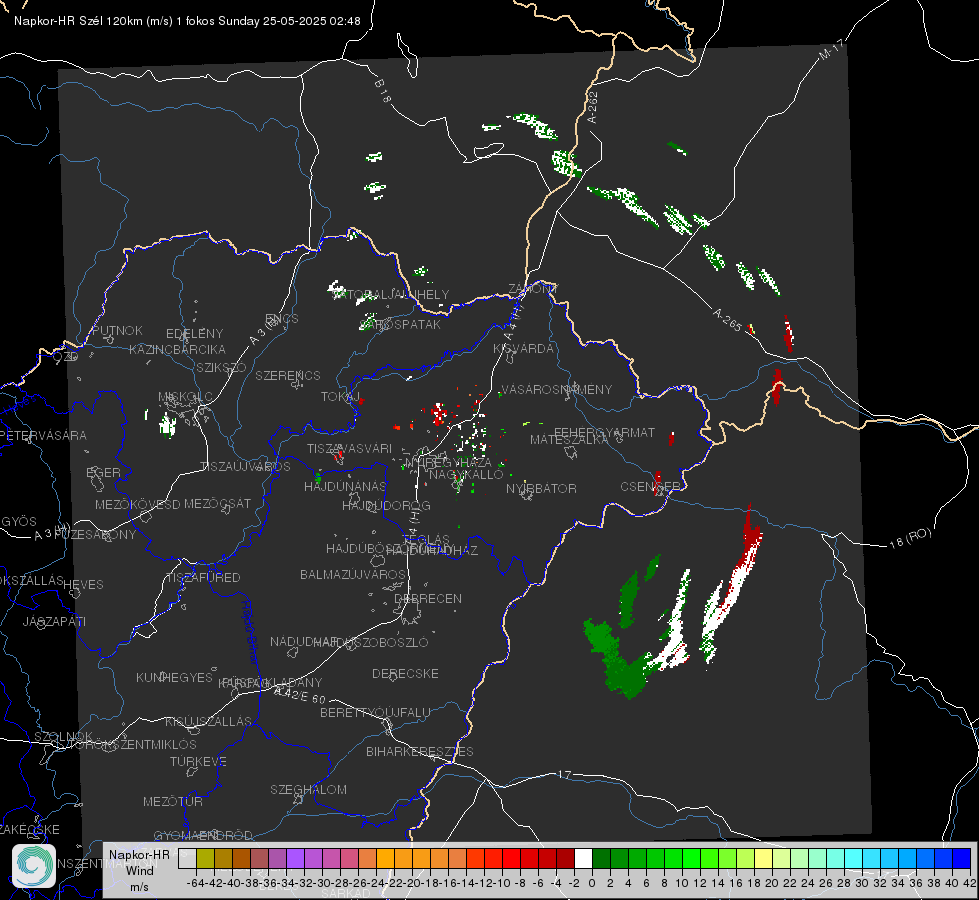Click the A-262 road label
The width and height of the screenshot is (979, 900).
tap(593, 107)
